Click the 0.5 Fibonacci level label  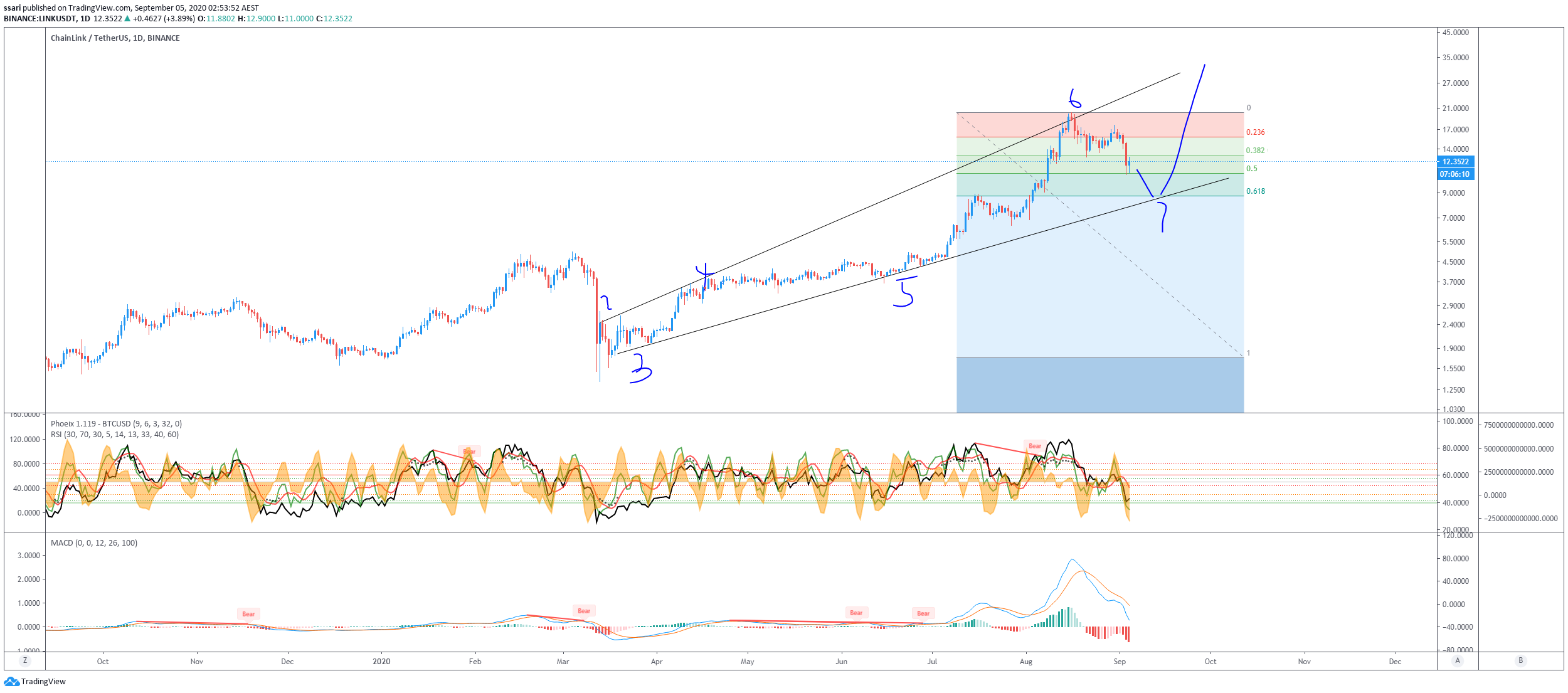(1252, 169)
